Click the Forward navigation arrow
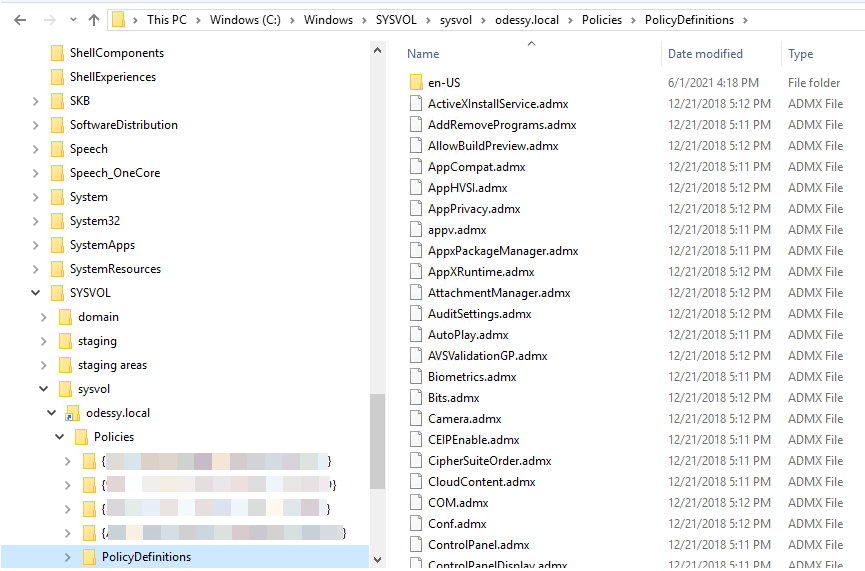 [50, 20]
